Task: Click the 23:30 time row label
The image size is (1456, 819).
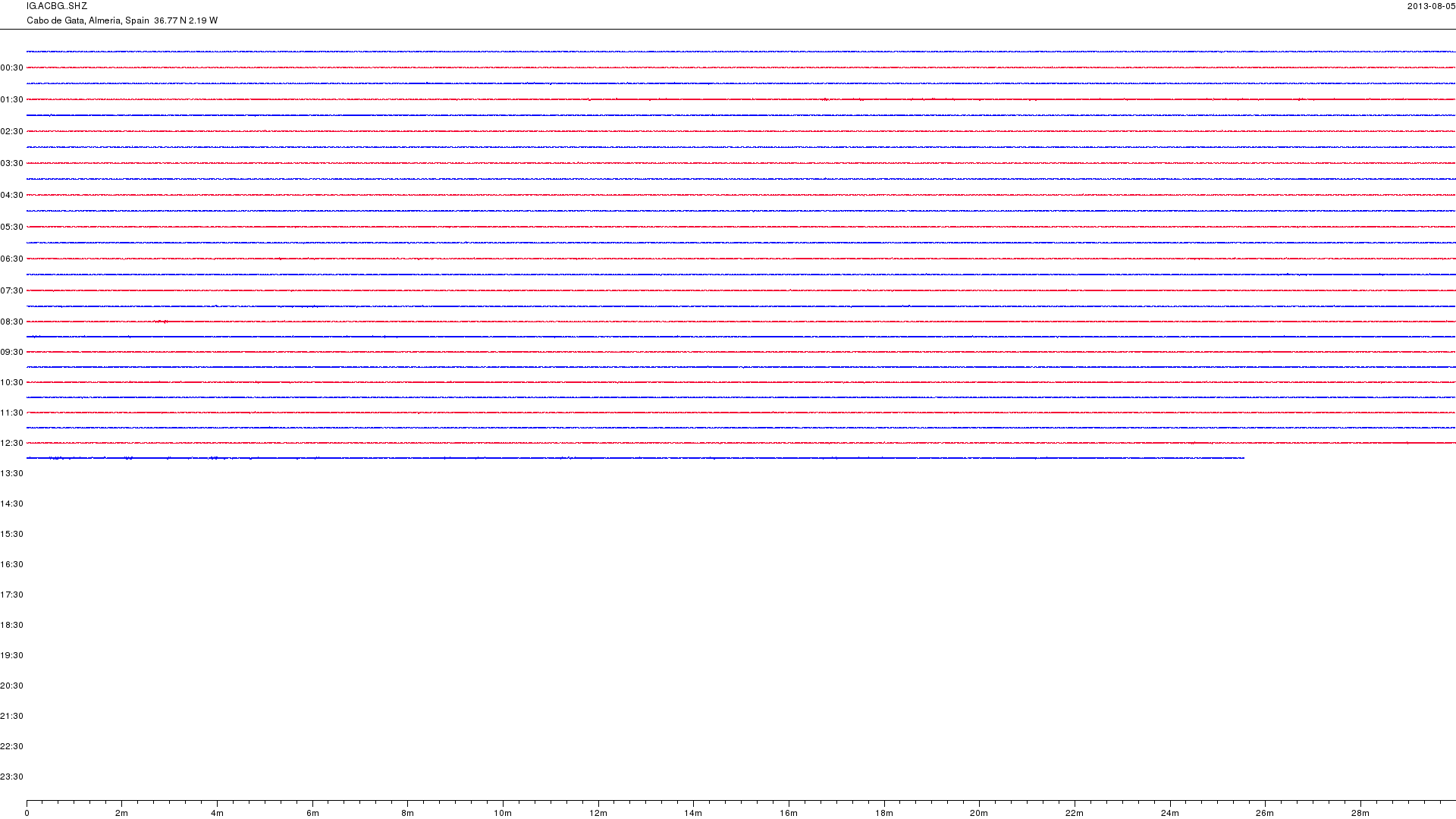Action: tap(12, 777)
